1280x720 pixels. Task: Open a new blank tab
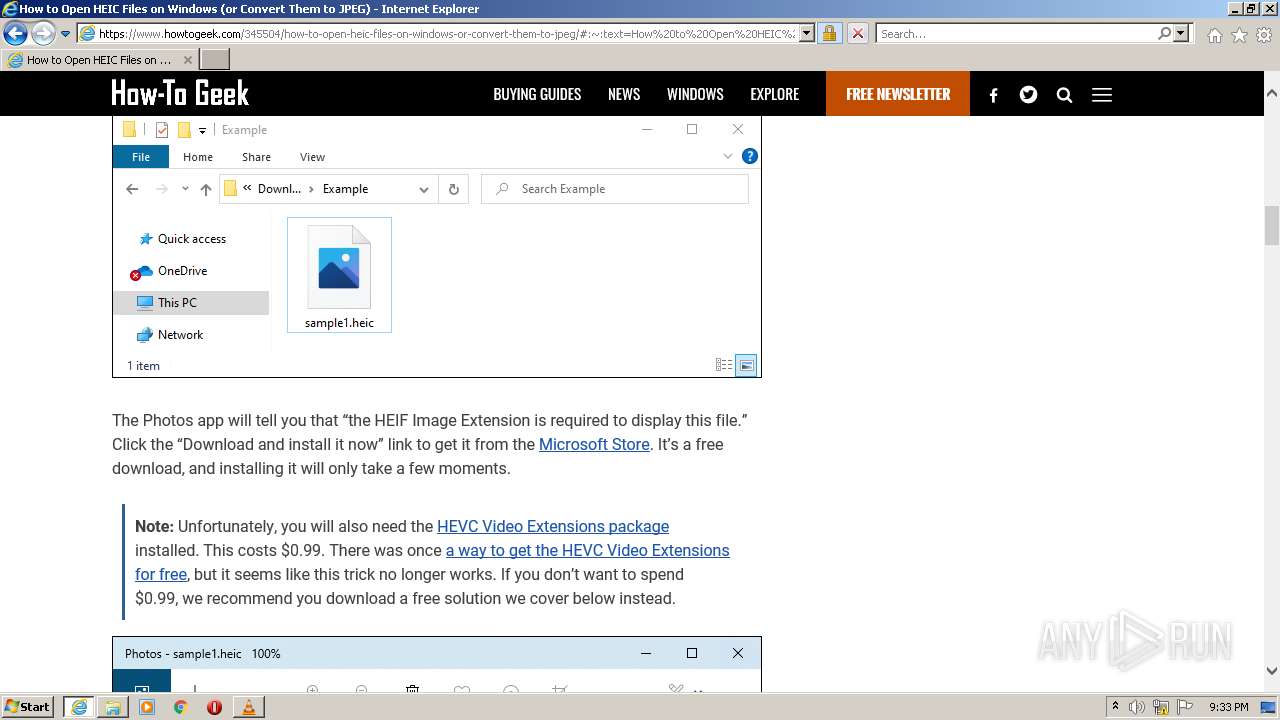(x=215, y=60)
